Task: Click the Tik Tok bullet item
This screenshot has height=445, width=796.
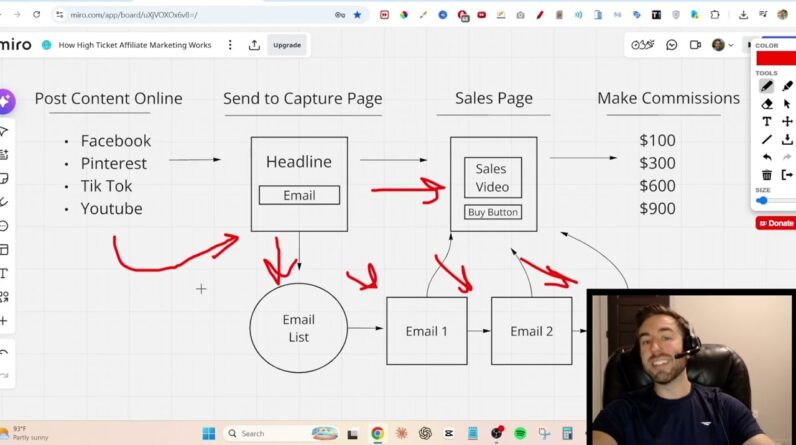Action: [106, 186]
